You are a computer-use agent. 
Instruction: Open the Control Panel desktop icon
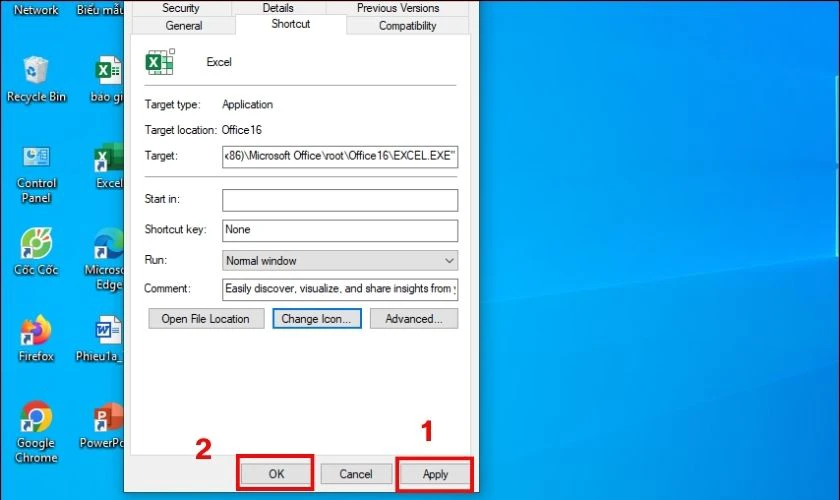[x=36, y=174]
